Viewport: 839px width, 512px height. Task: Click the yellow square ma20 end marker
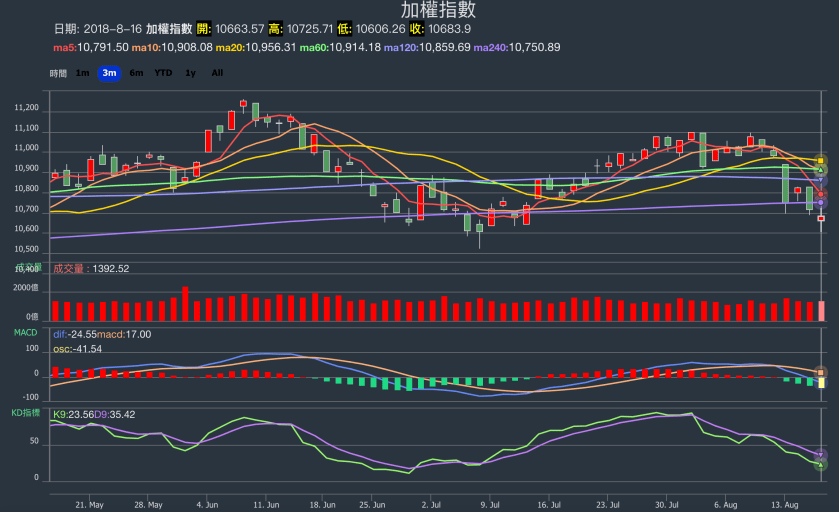821,160
